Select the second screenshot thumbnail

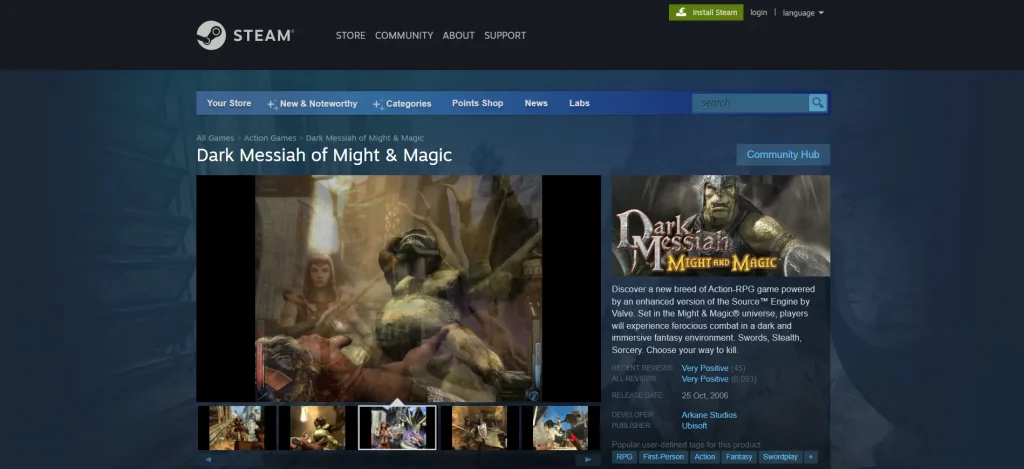(317, 428)
